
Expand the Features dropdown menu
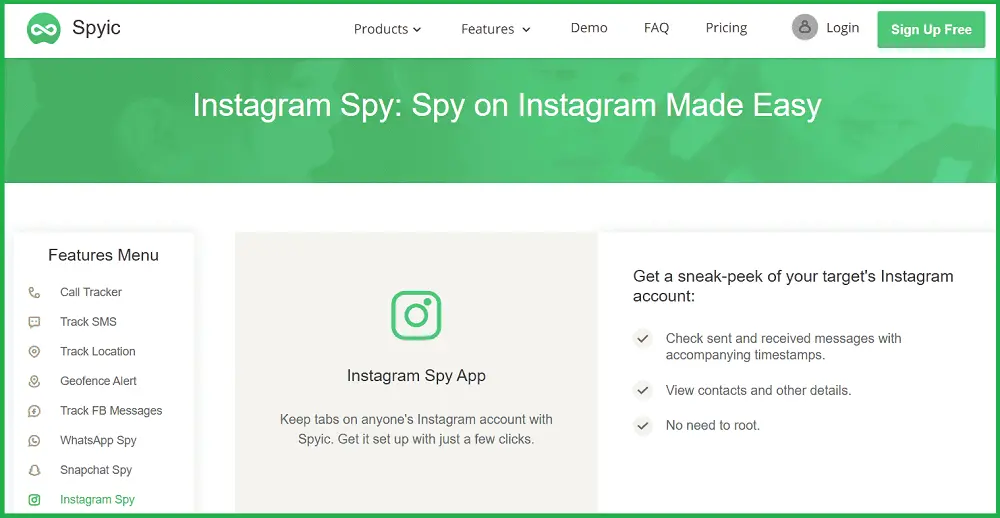(496, 29)
